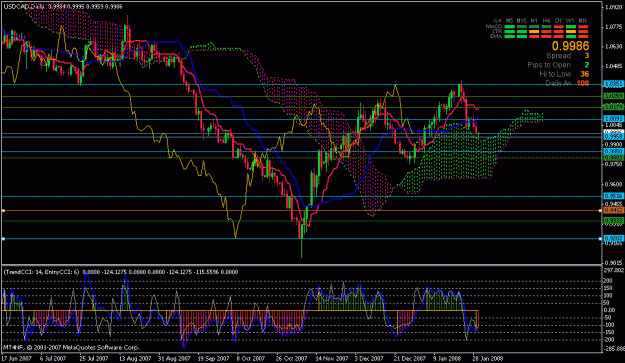Select the M5 timeframe header
The height and width of the screenshot is (363, 625).
pyautogui.click(x=509, y=21)
